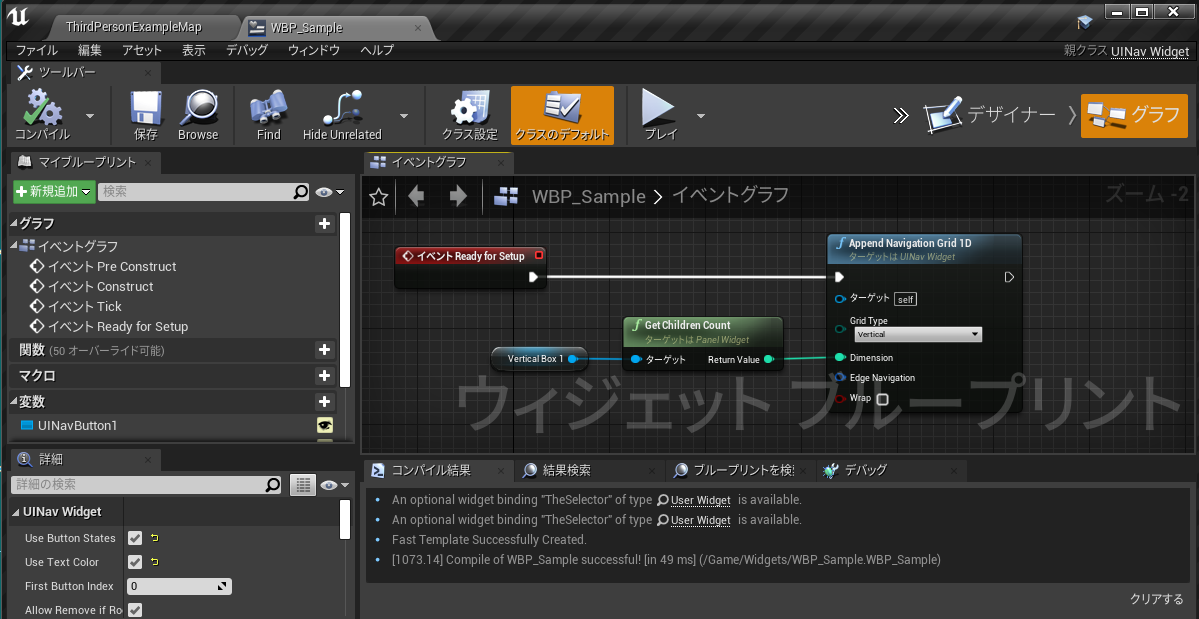Clear compile results with クリアする
1199x619 pixels.
click(1156, 598)
